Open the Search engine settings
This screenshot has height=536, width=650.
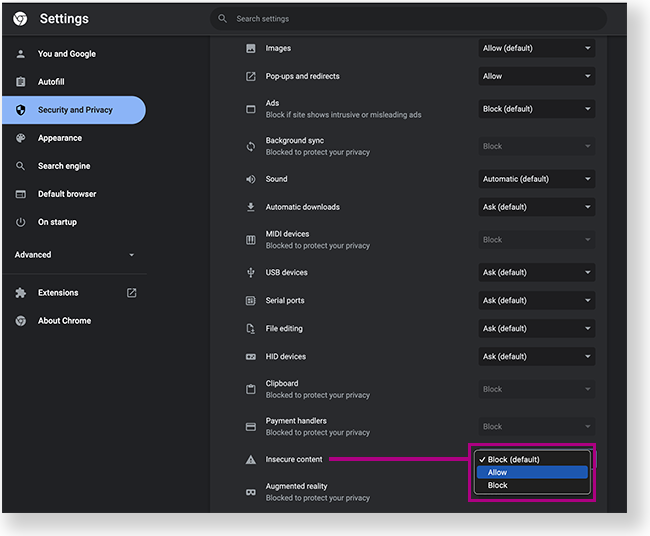(x=64, y=166)
